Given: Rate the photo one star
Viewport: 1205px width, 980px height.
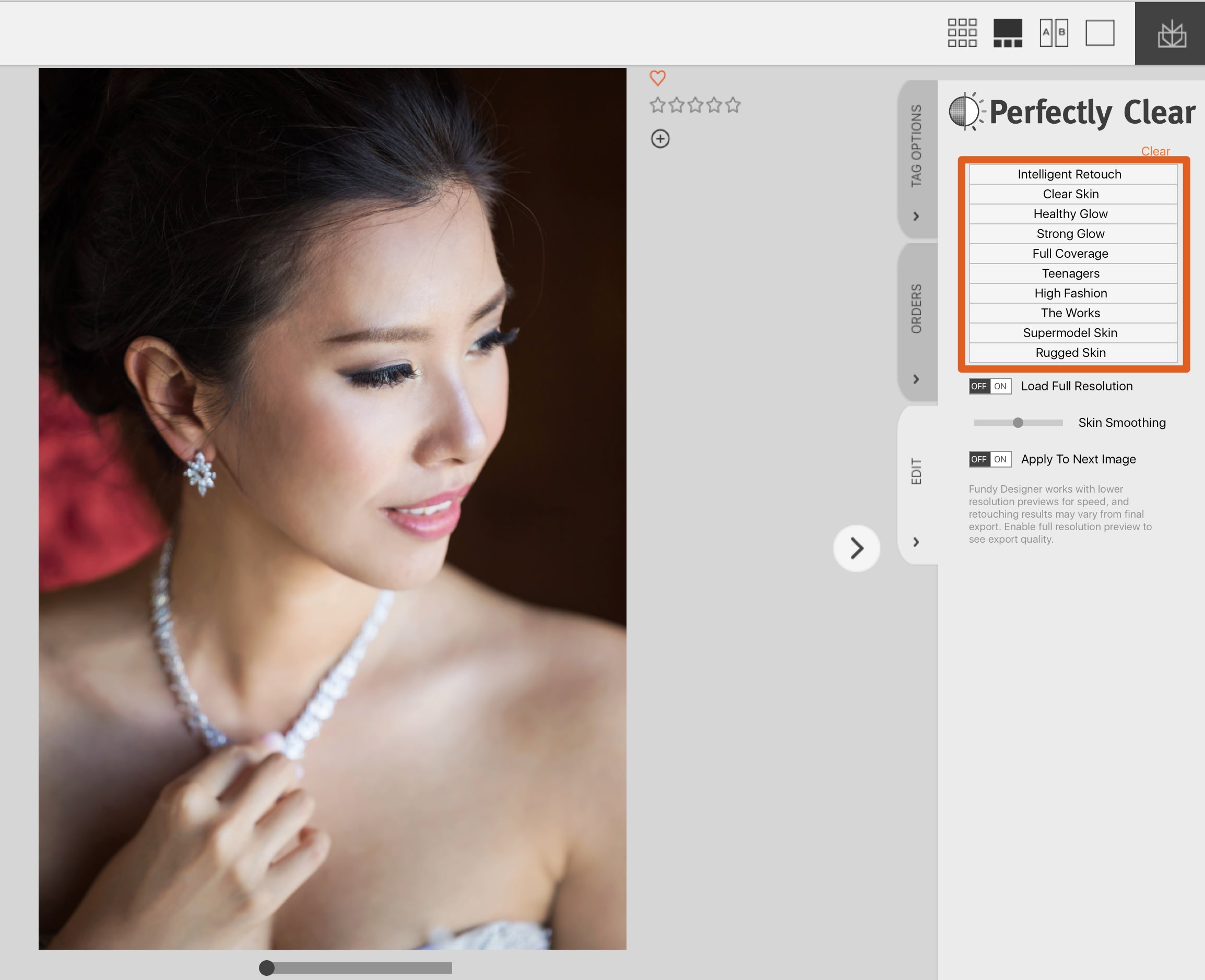Looking at the screenshot, I should (657, 105).
